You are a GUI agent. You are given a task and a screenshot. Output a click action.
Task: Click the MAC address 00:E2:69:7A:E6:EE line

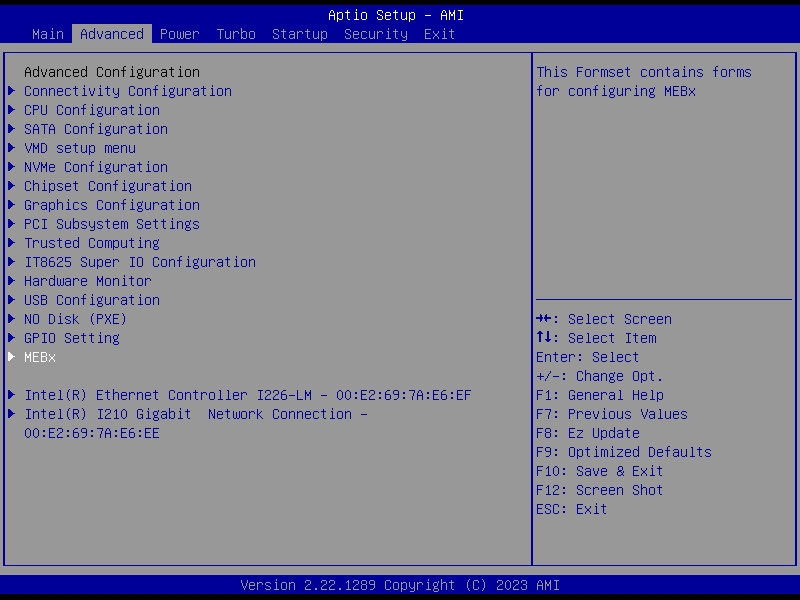[x=92, y=434]
